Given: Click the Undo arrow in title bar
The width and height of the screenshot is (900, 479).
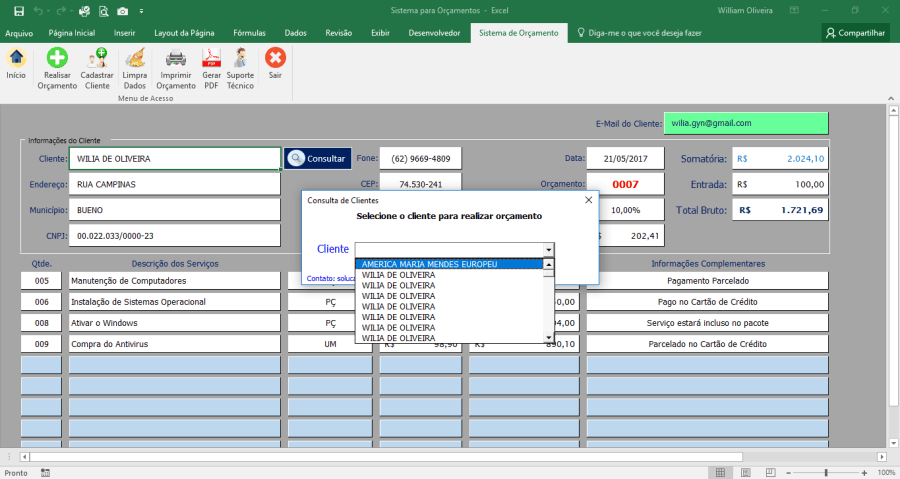Looking at the screenshot, I should [x=38, y=11].
